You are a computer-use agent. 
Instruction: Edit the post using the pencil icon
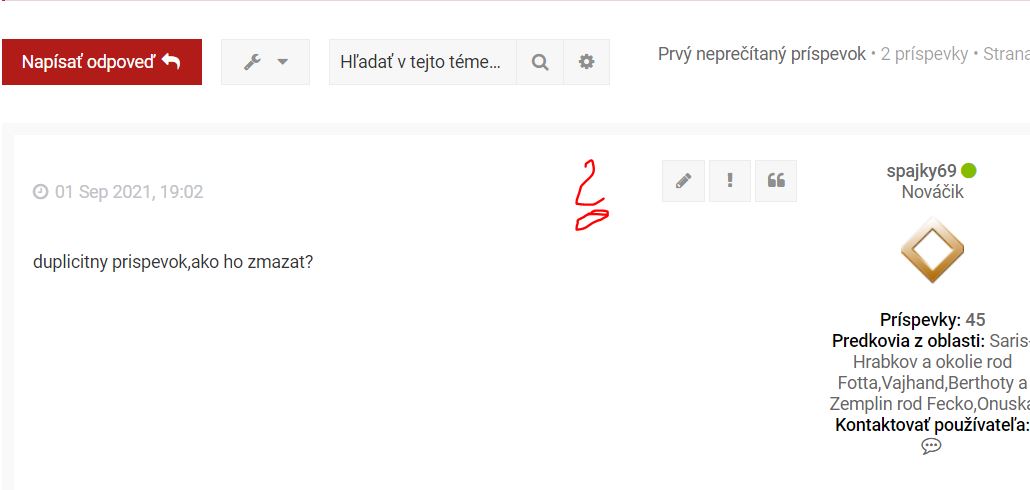click(683, 181)
